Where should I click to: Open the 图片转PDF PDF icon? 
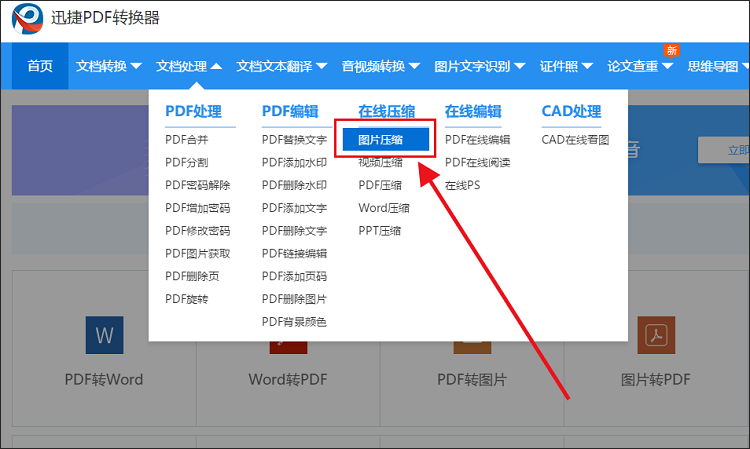click(656, 335)
